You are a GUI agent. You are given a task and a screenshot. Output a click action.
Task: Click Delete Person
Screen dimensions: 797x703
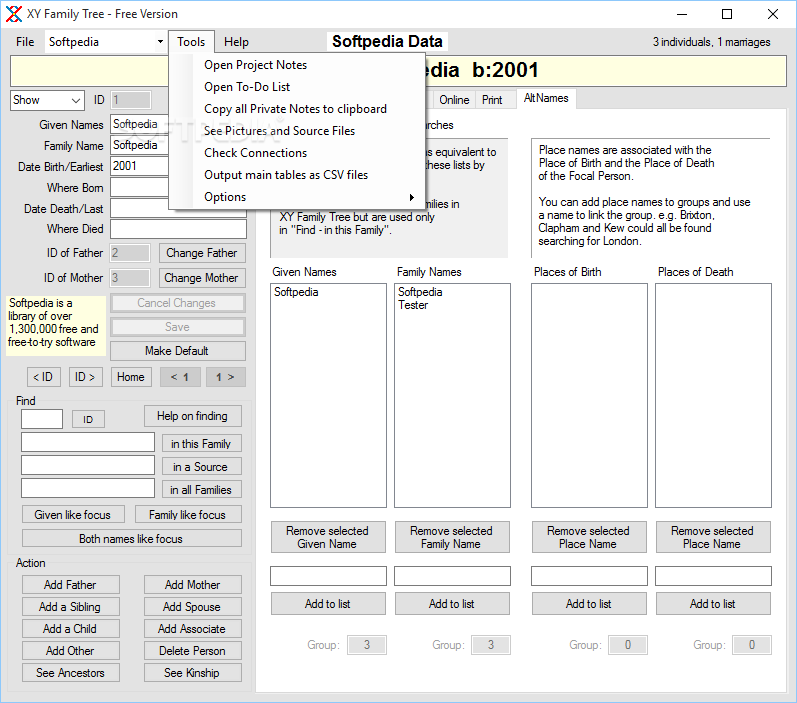193,650
